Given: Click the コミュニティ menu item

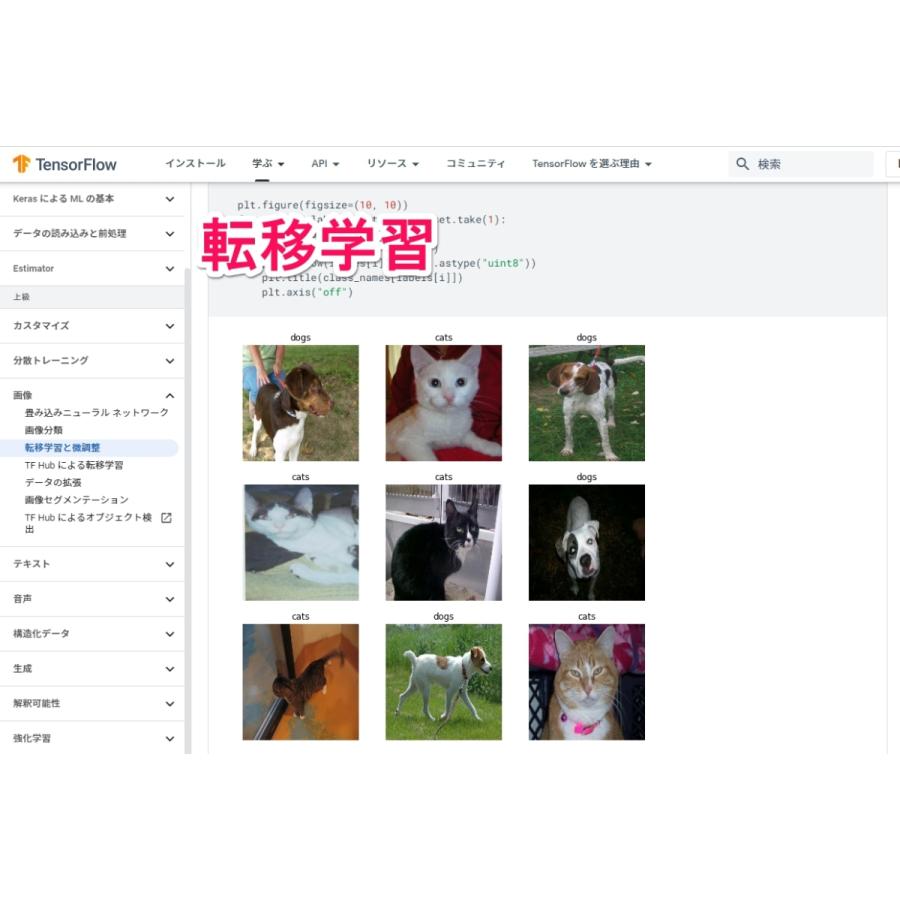Looking at the screenshot, I should [x=476, y=163].
